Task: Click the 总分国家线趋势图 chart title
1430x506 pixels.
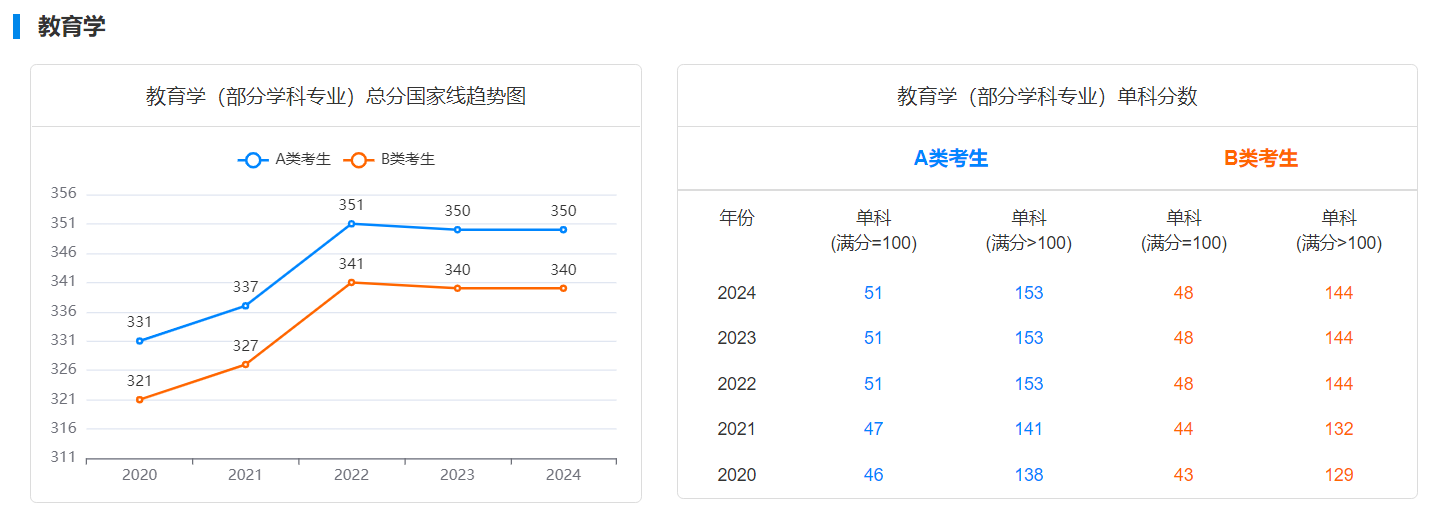Action: 336,96
